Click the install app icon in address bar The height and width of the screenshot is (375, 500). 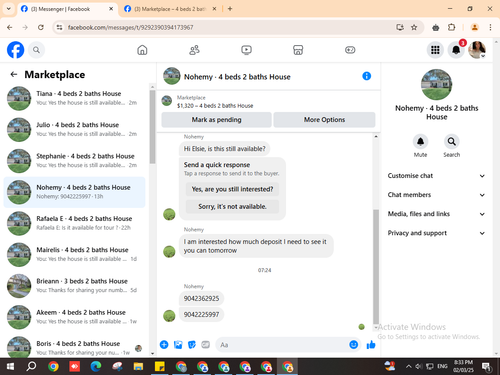point(400,27)
